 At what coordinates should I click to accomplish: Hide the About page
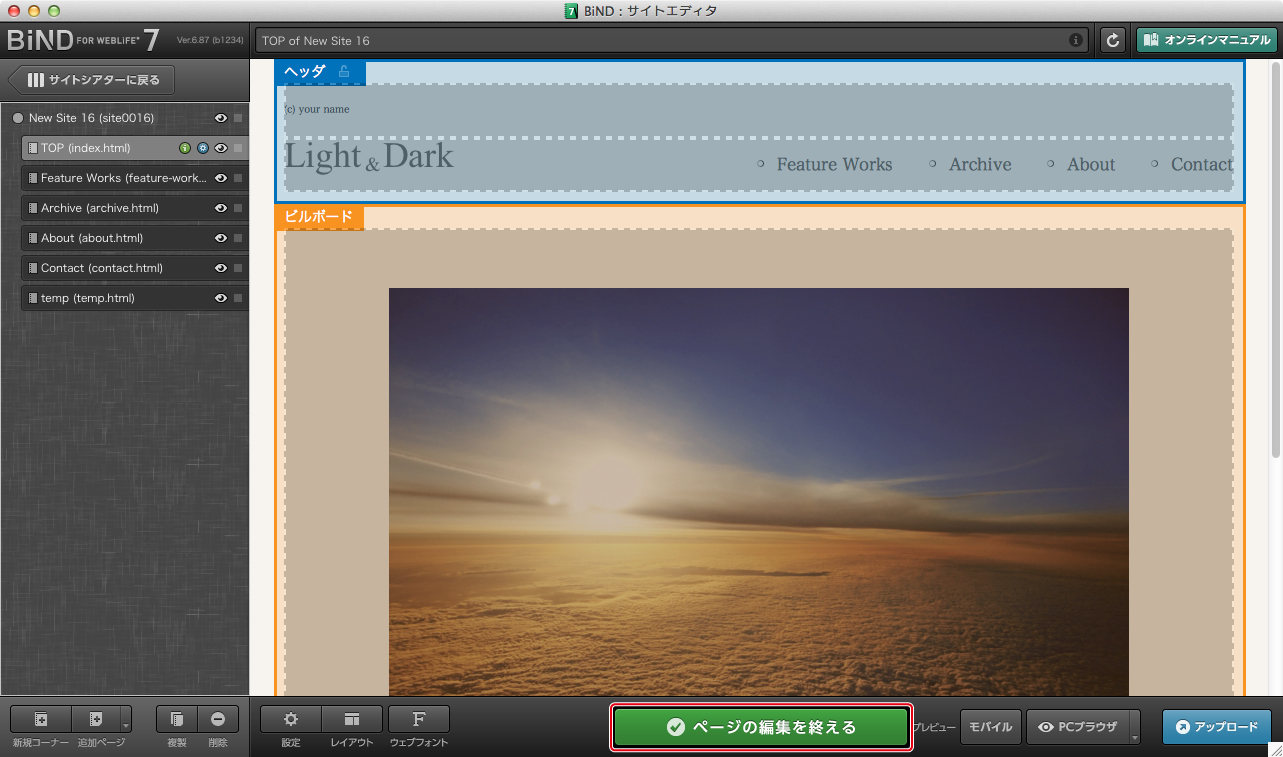point(221,238)
